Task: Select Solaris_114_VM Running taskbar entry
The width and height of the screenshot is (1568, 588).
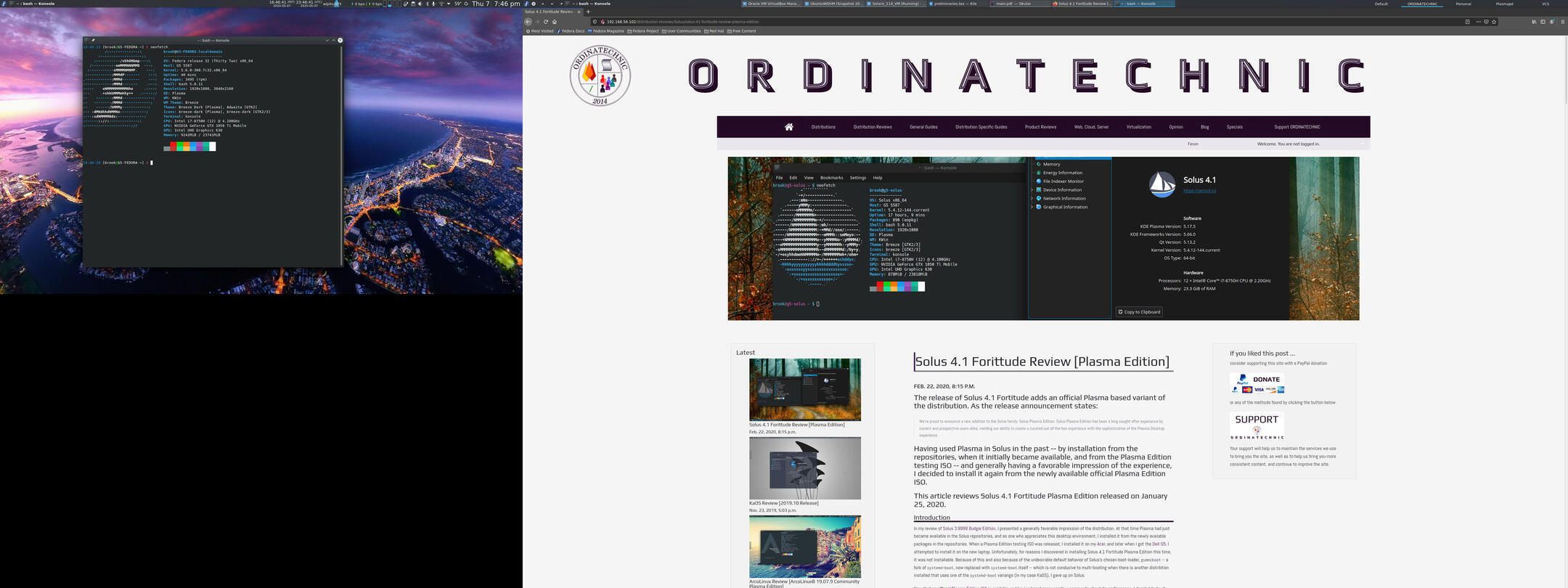Action: pos(897,4)
